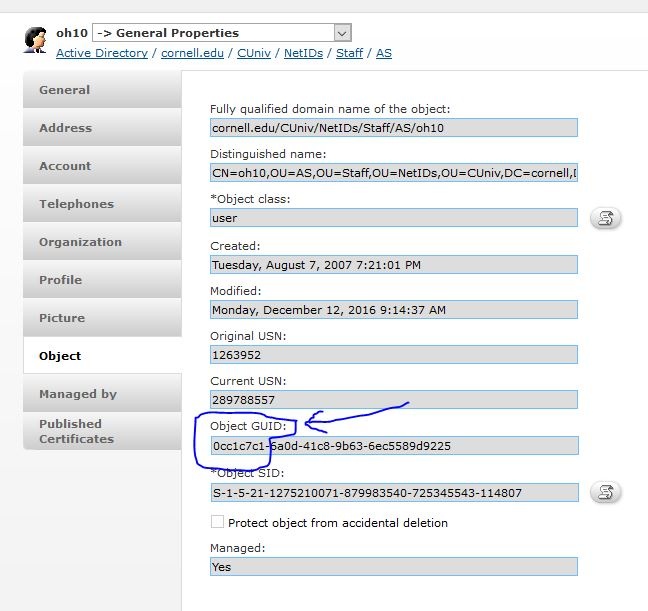Click inside the Object GUID field
The width and height of the screenshot is (648, 611).
point(394,446)
